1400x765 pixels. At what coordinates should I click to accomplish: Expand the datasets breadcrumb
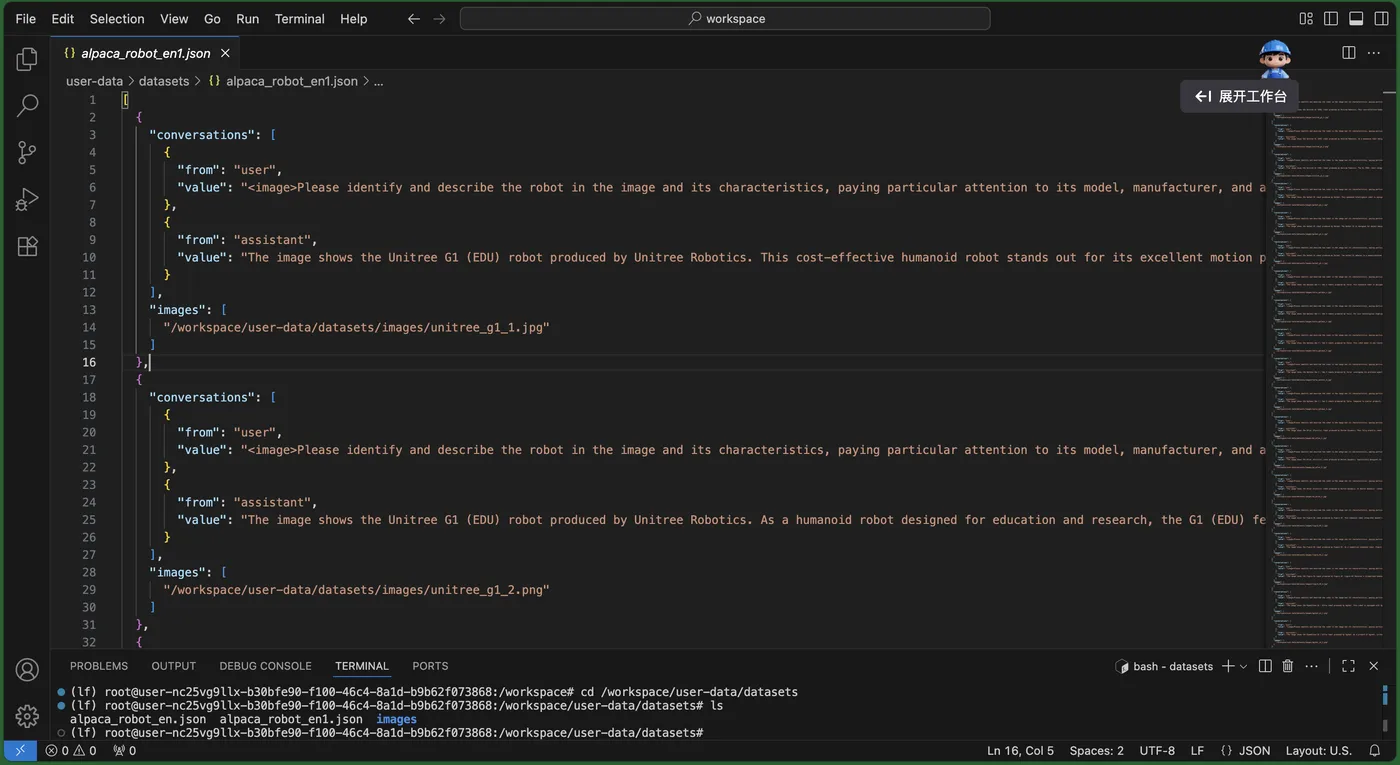pos(164,81)
